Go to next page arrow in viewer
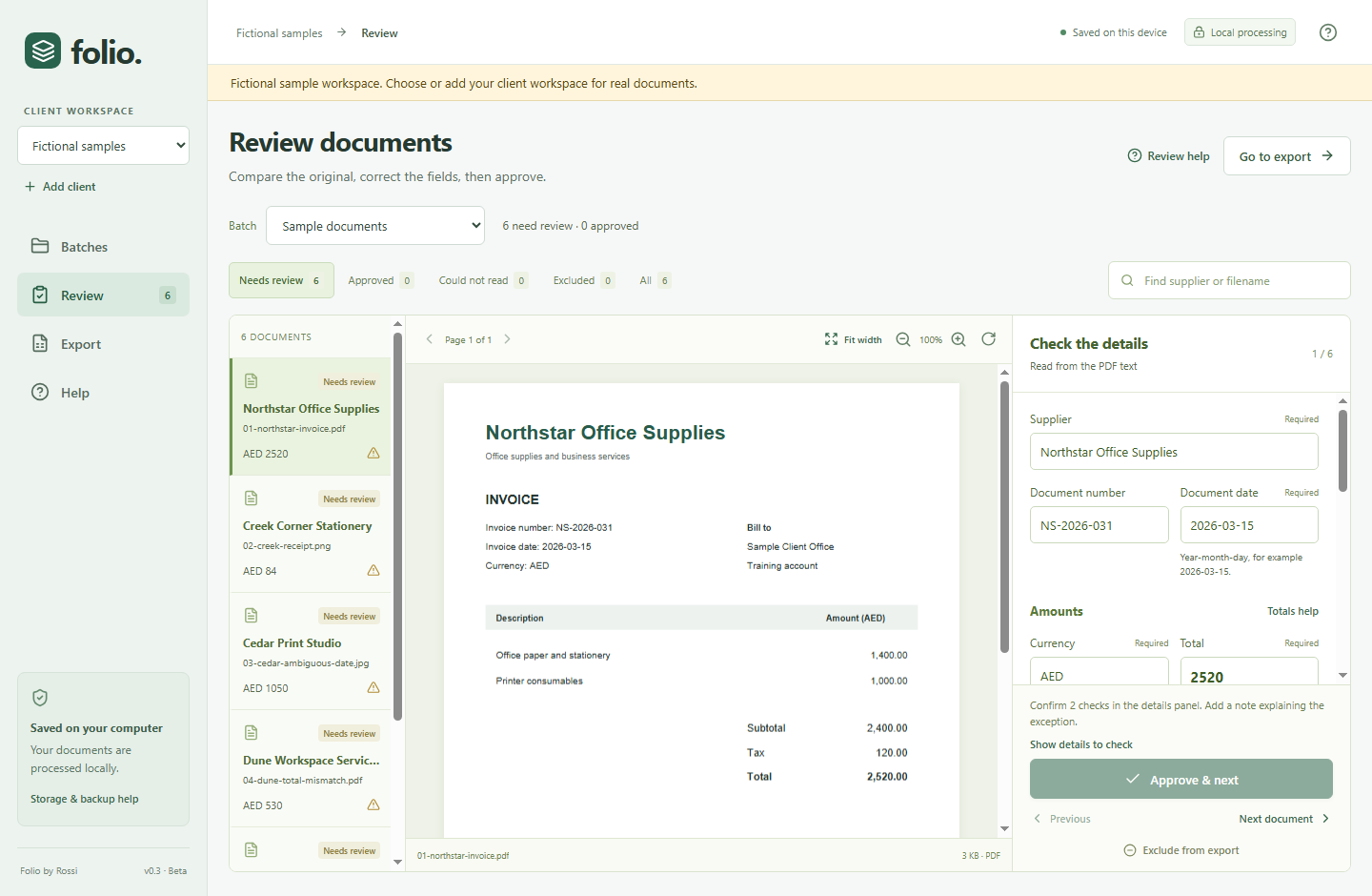The image size is (1372, 896). (507, 338)
